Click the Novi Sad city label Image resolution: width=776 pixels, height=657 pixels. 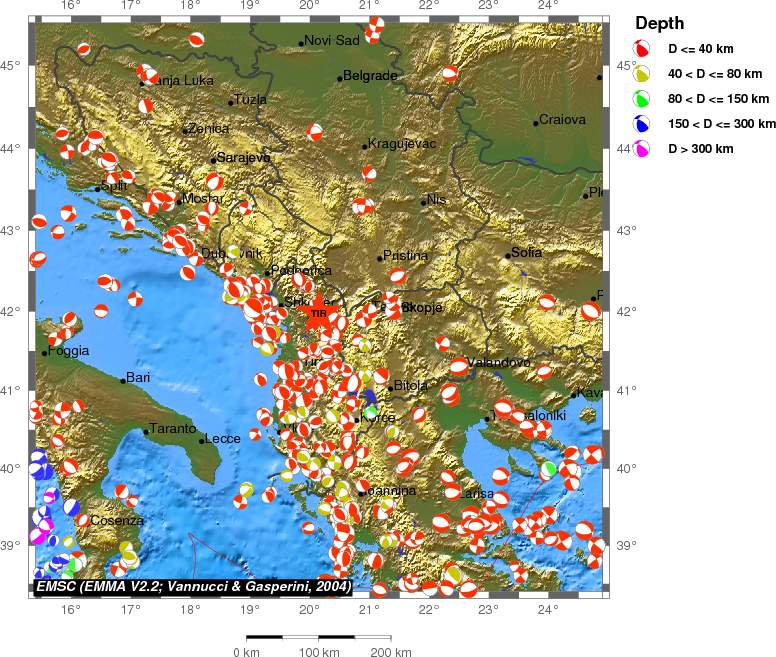coord(331,41)
